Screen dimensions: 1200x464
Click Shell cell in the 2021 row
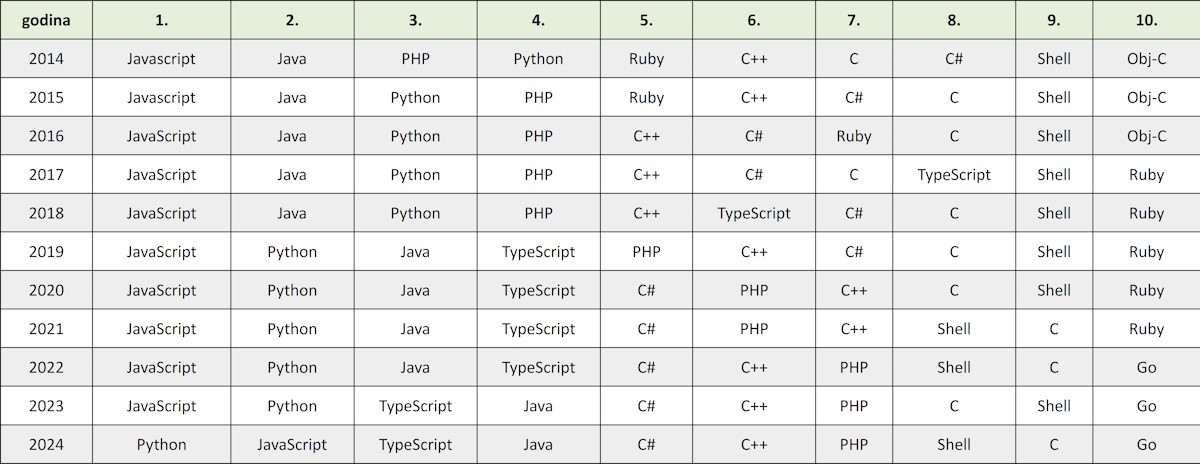pyautogui.click(x=954, y=329)
